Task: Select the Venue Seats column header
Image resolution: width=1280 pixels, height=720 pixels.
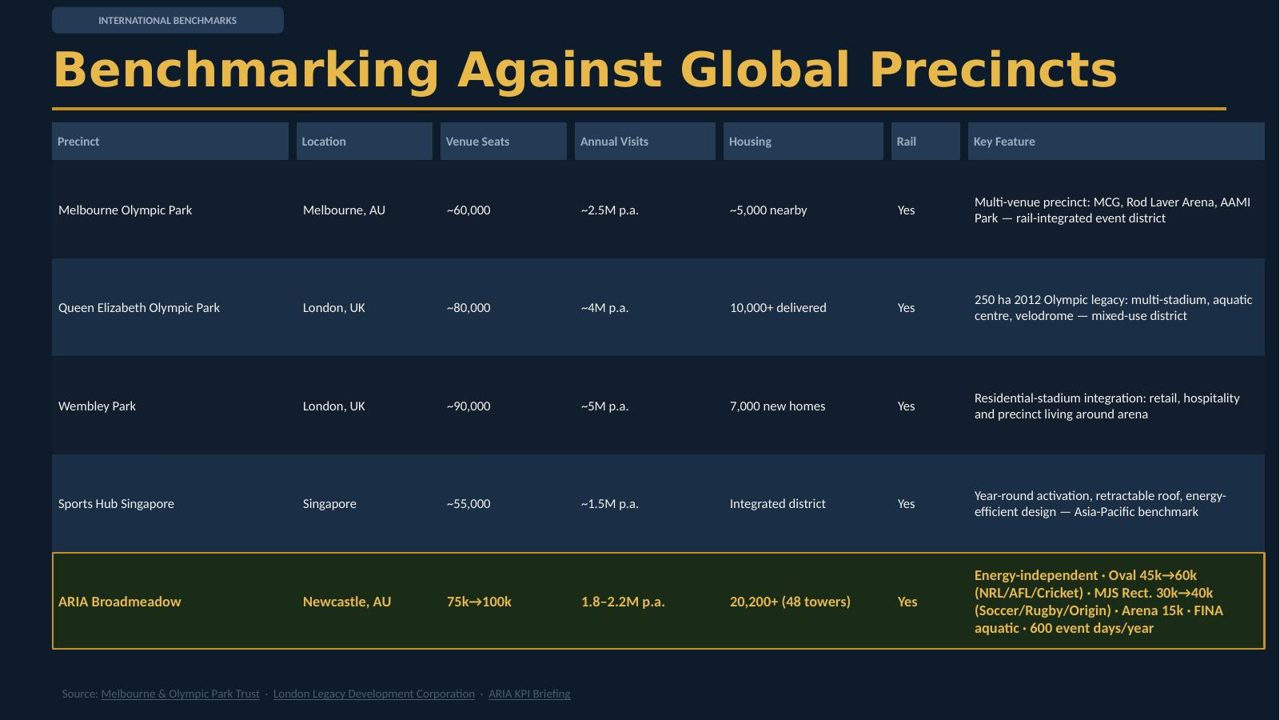Action: coord(503,141)
